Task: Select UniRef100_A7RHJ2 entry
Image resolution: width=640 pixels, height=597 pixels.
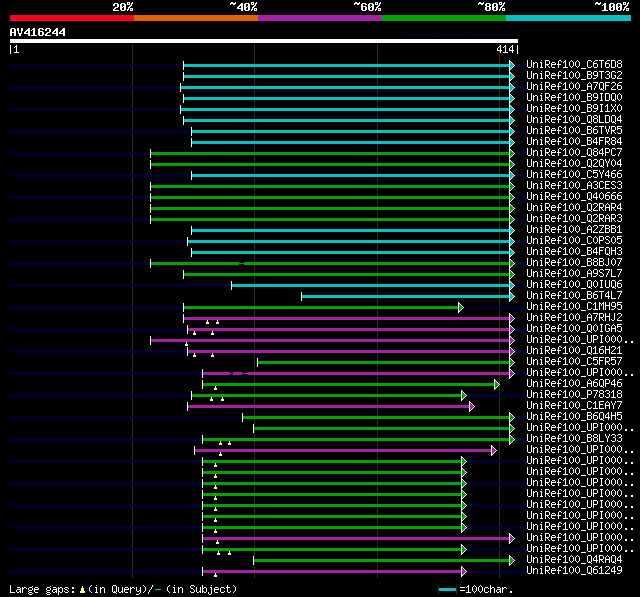Action: [x=574, y=318]
